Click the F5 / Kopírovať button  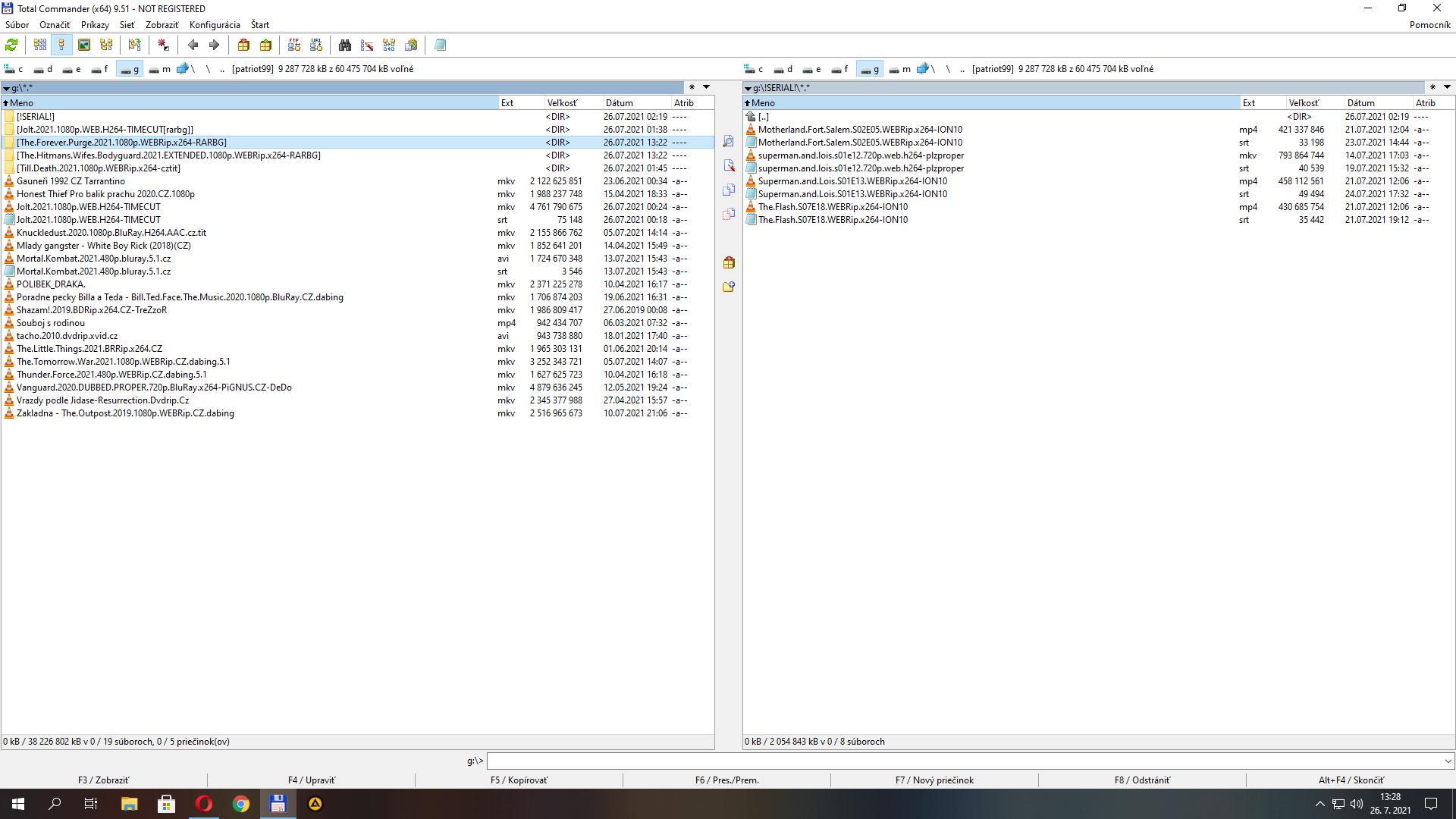[x=519, y=780]
